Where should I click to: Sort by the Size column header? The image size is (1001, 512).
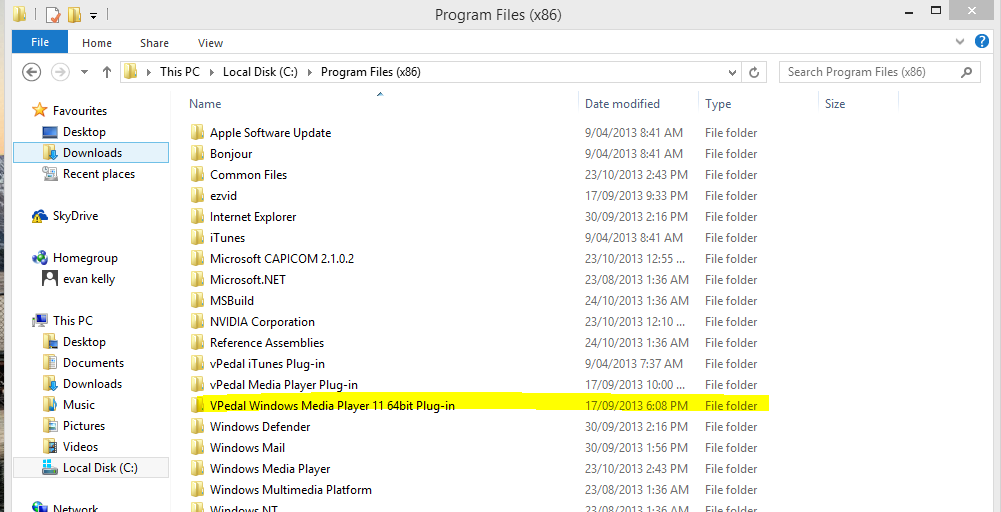click(x=835, y=104)
